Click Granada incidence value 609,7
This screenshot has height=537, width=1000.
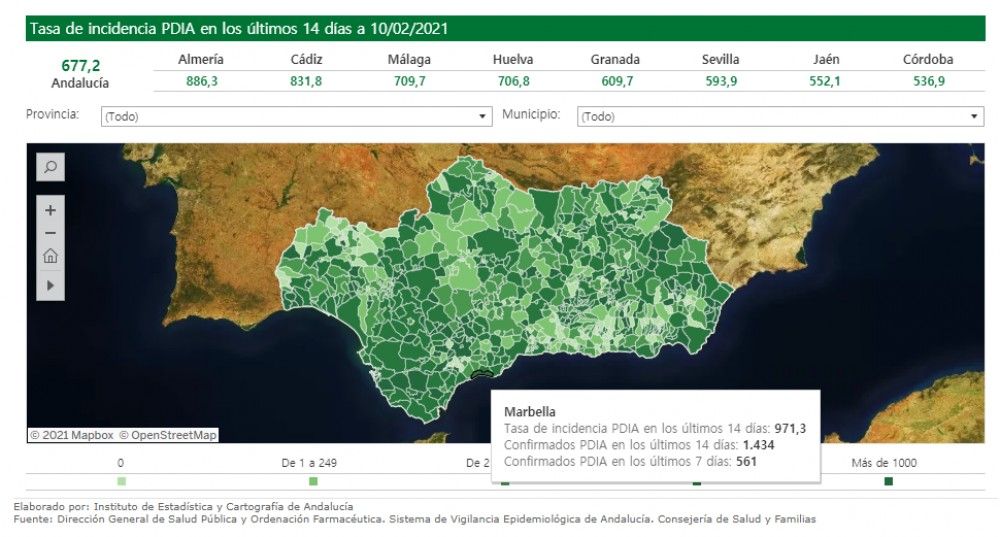tap(617, 81)
